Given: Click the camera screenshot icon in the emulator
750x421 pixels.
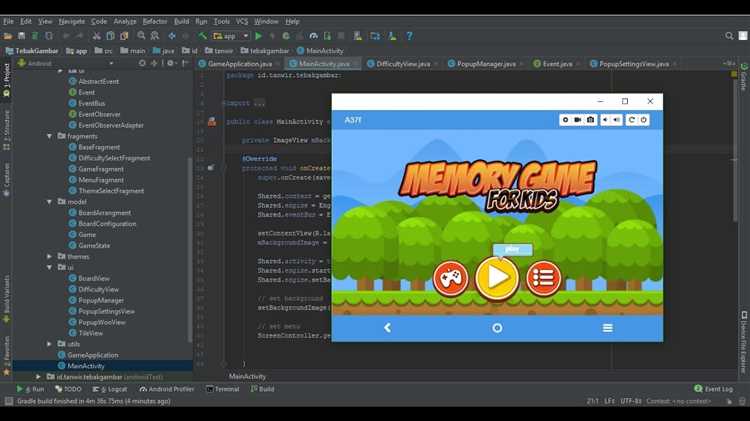Looking at the screenshot, I should click(591, 120).
